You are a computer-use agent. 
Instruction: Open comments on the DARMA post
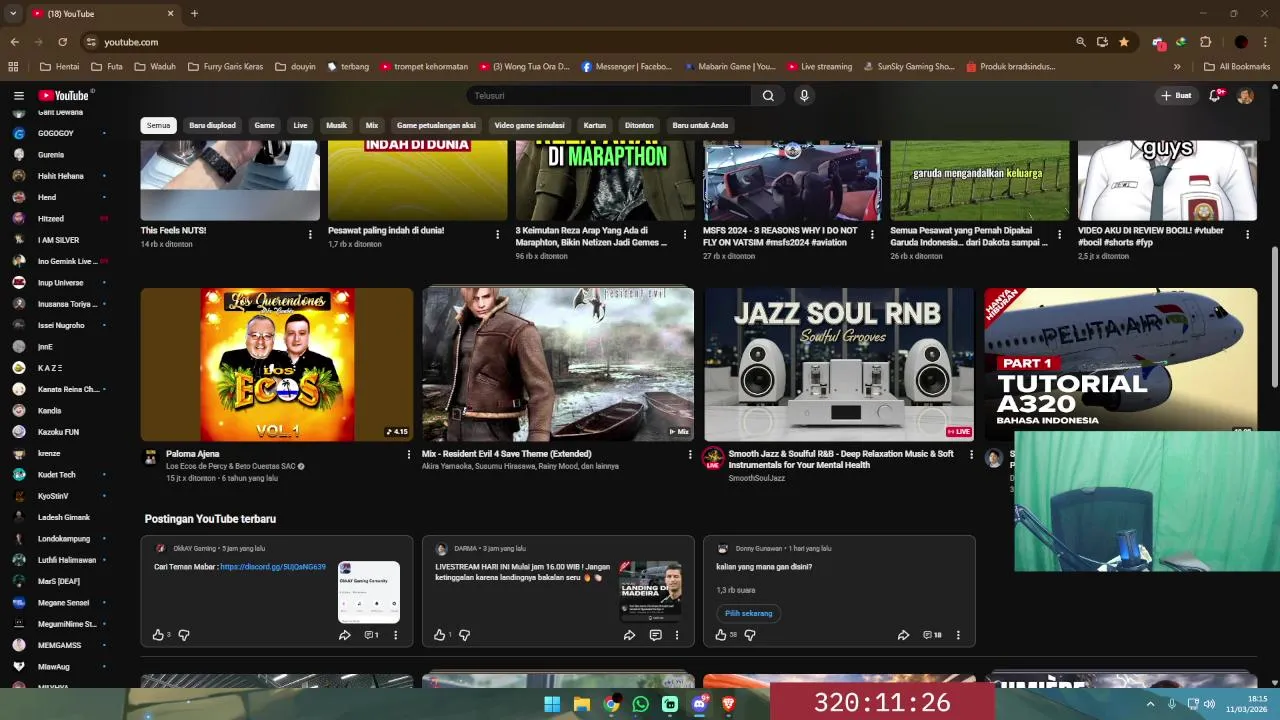(x=655, y=635)
